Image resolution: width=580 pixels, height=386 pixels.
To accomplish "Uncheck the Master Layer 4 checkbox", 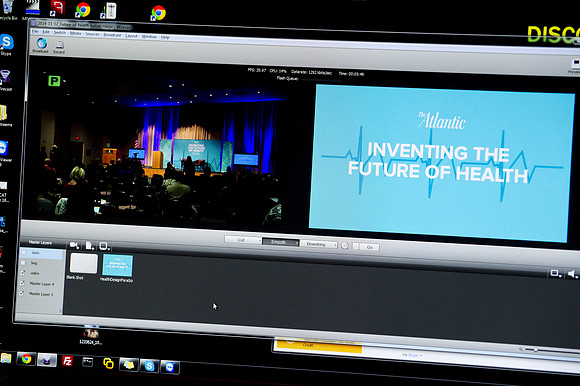I will pos(22,283).
